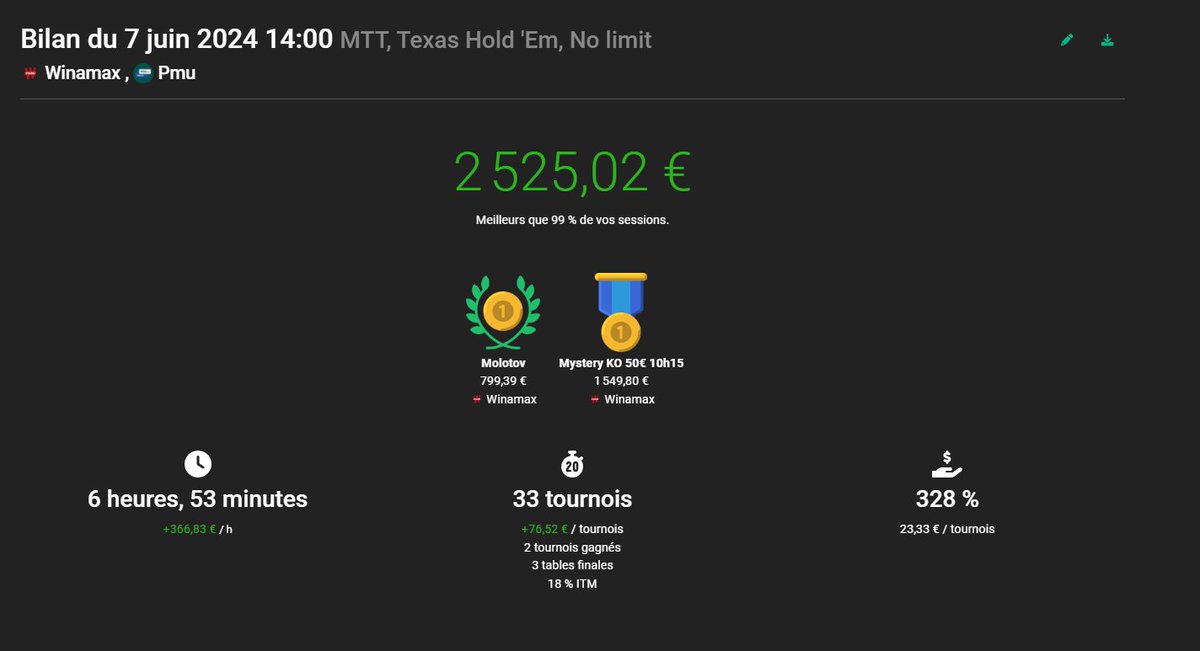This screenshot has height=651, width=1200.
Task: Click Meilleurs que 99 % de vos sessions
Action: 572,220
